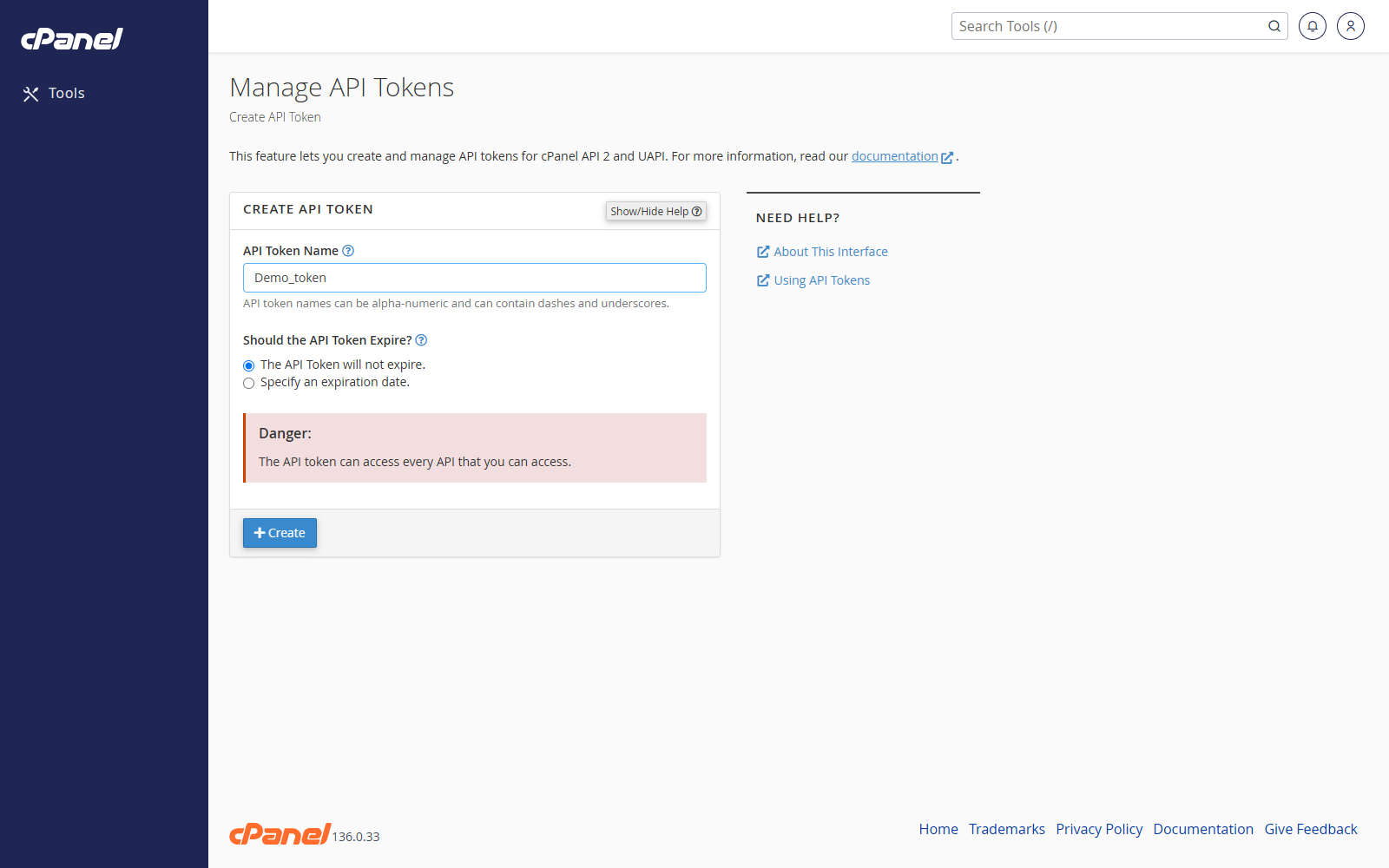Screen dimensions: 1389x868
Task: Click external icon beside About This Interface
Action: [x=763, y=252]
